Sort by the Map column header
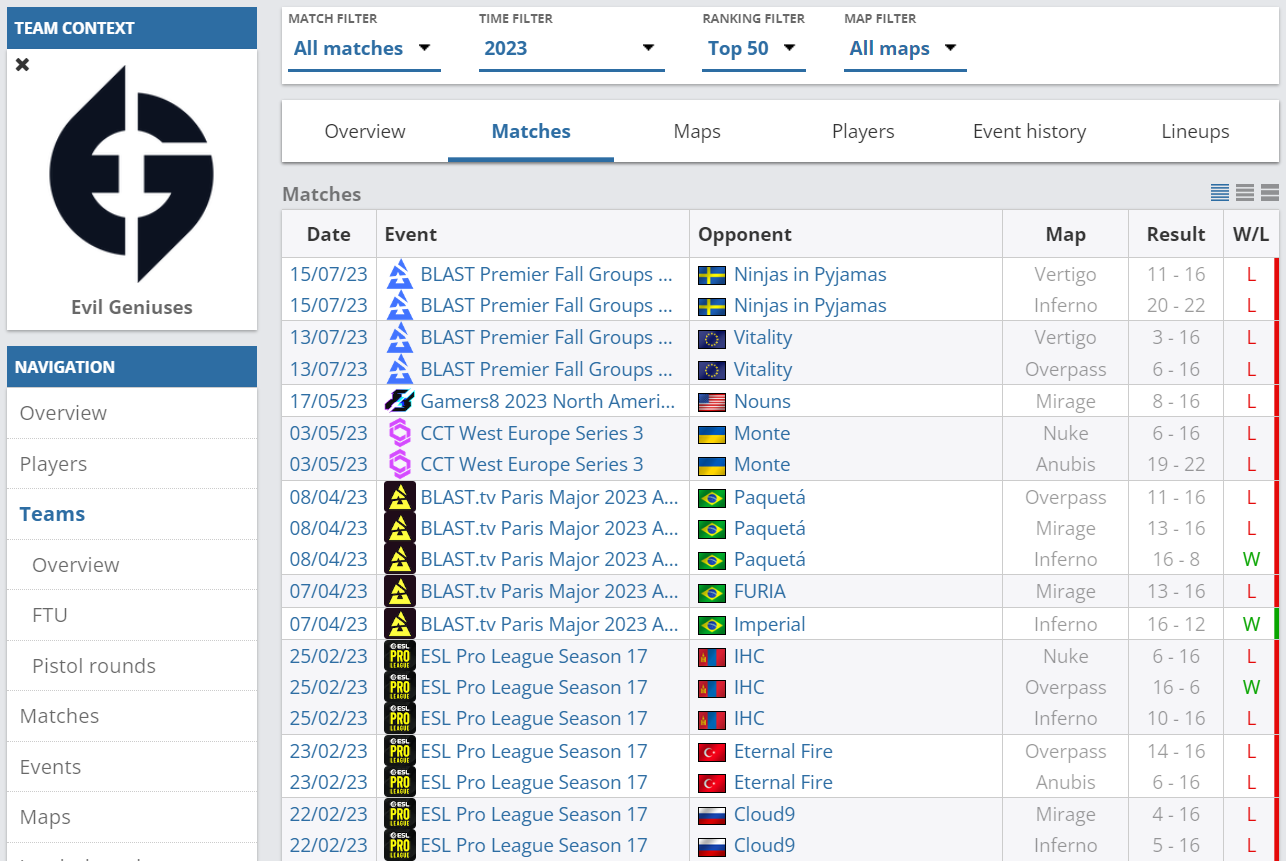The width and height of the screenshot is (1286, 861). tap(1065, 234)
